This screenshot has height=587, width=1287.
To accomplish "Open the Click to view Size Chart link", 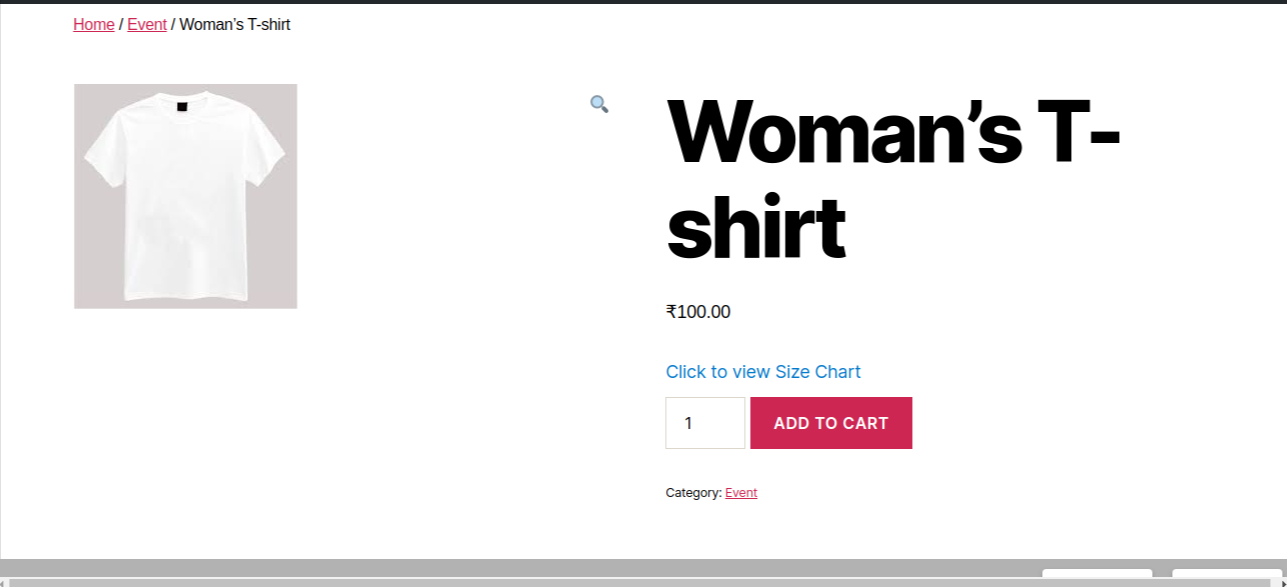I will coord(763,372).
